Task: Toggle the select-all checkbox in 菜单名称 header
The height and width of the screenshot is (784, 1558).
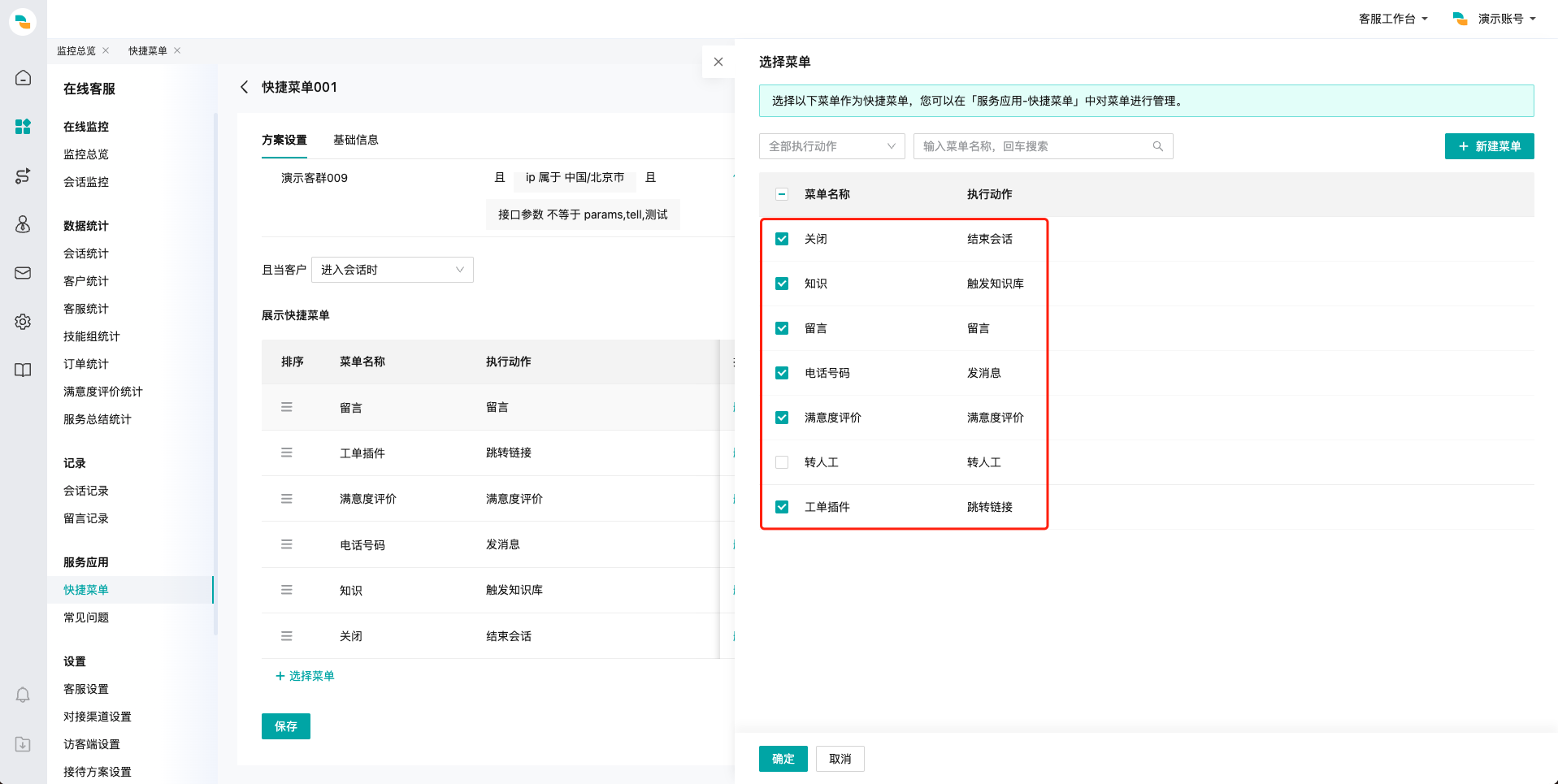Action: coord(782,194)
